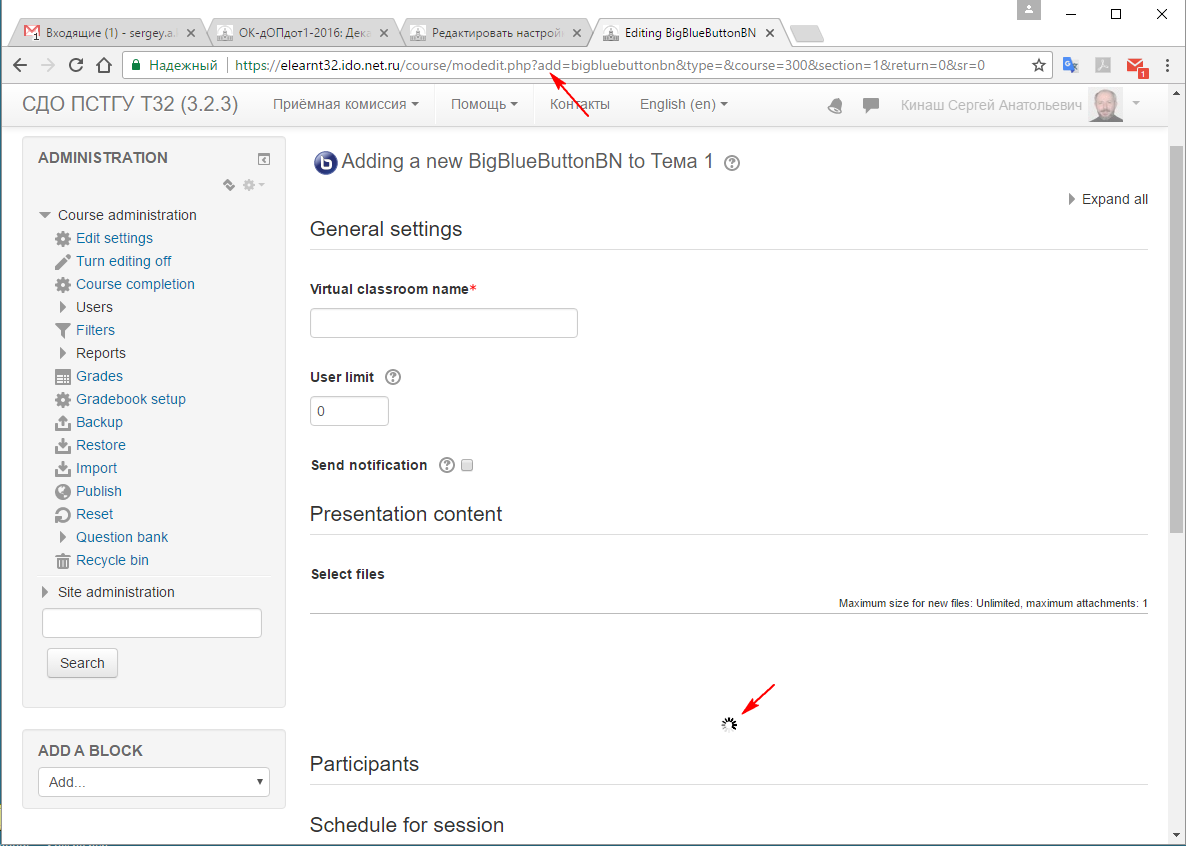This screenshot has width=1186, height=846.
Task: Open browser home page icon
Action: click(104, 65)
